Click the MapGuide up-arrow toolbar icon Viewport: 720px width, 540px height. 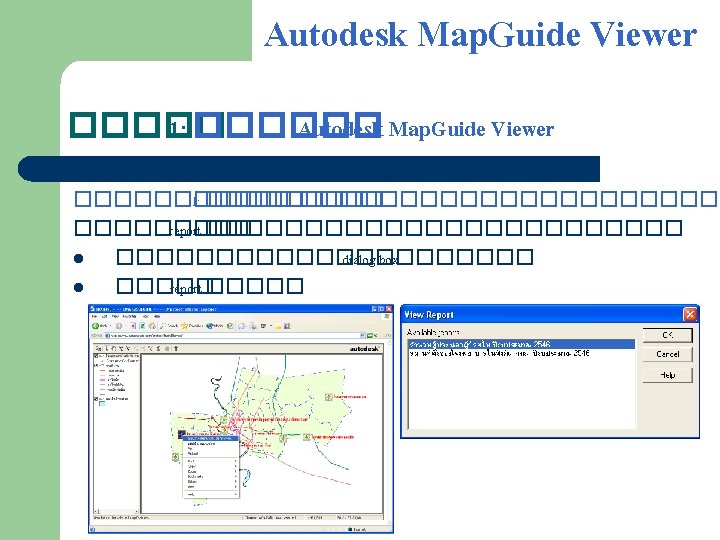176,349
